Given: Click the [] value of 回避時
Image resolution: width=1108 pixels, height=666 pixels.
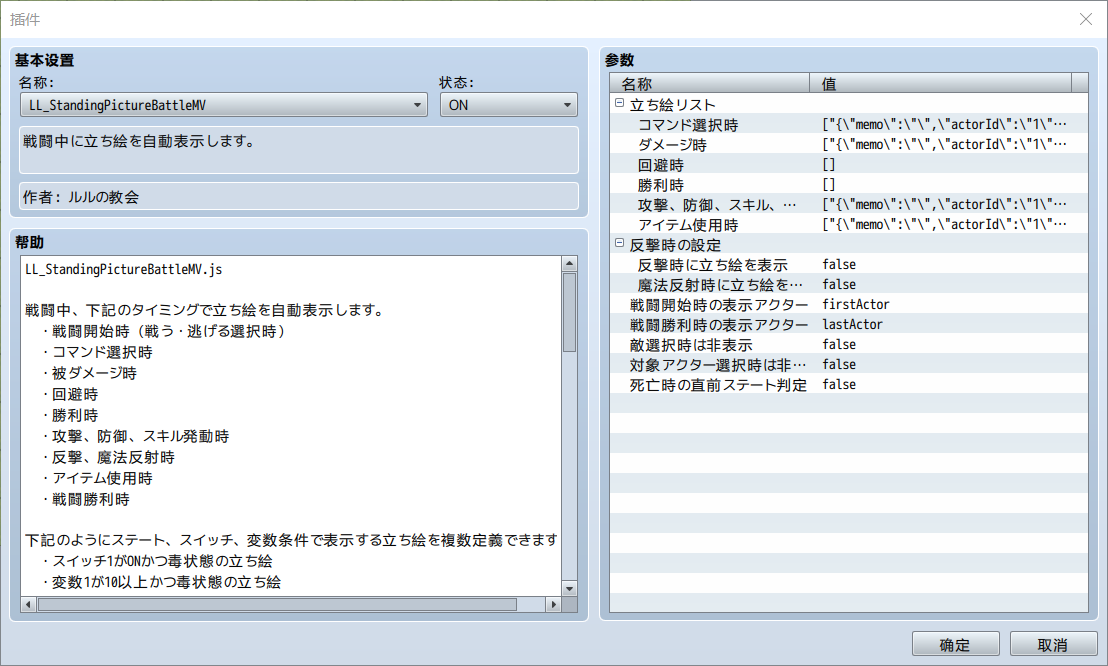Looking at the screenshot, I should click(x=829, y=165).
